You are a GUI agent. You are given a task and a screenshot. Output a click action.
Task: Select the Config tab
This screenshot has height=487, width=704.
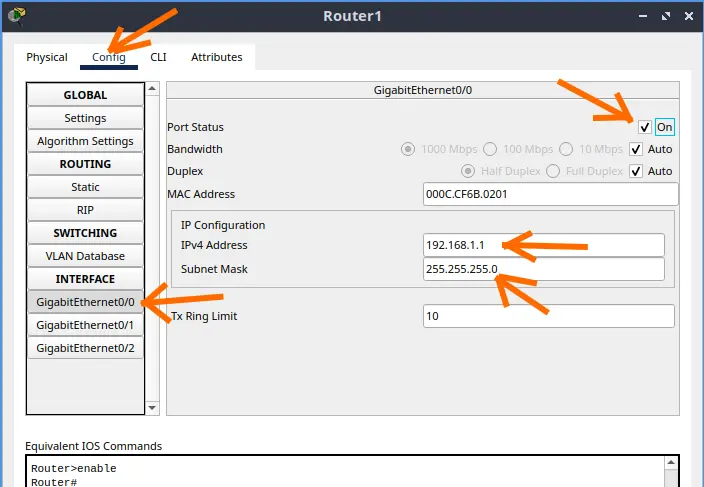[108, 57]
